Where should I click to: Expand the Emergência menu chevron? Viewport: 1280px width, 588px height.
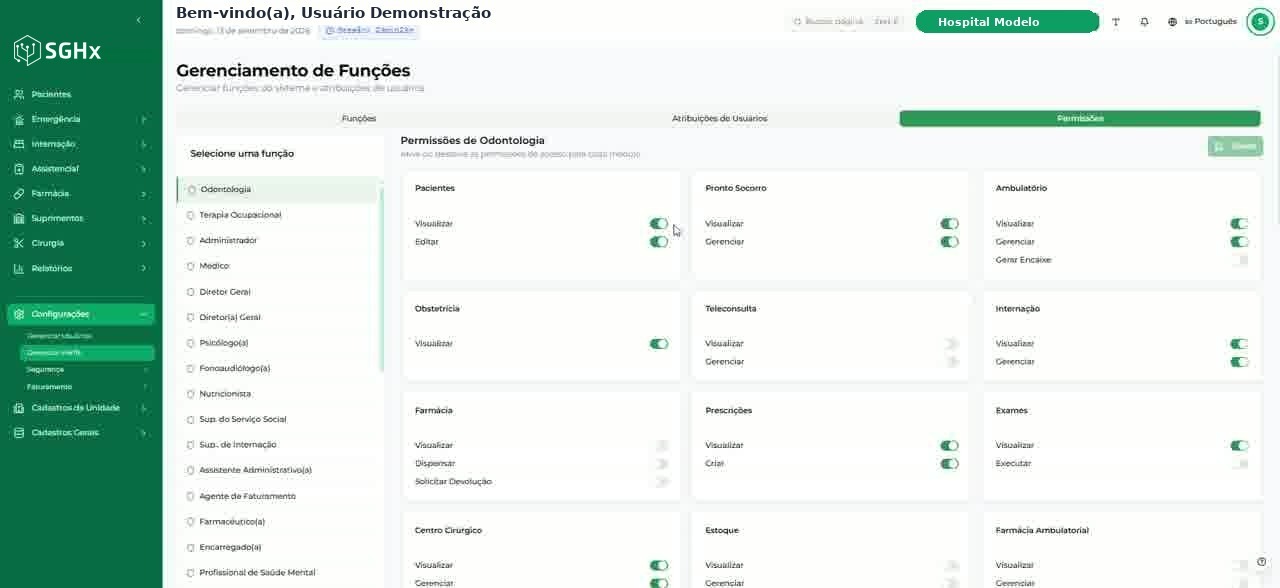click(x=143, y=119)
